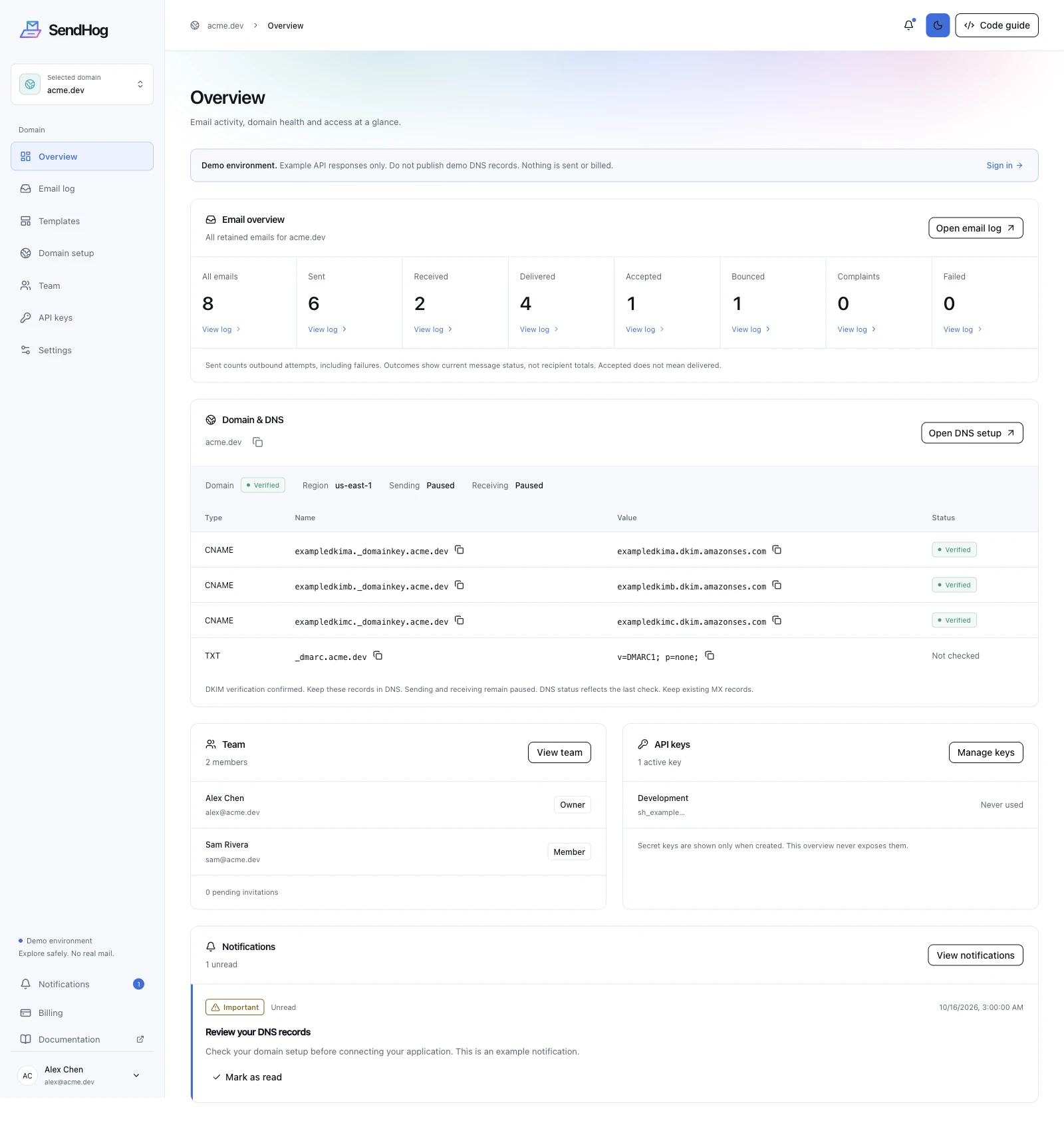Viewport: 1064px width, 1123px height.
Task: View log for Sent emails
Action: 327,329
